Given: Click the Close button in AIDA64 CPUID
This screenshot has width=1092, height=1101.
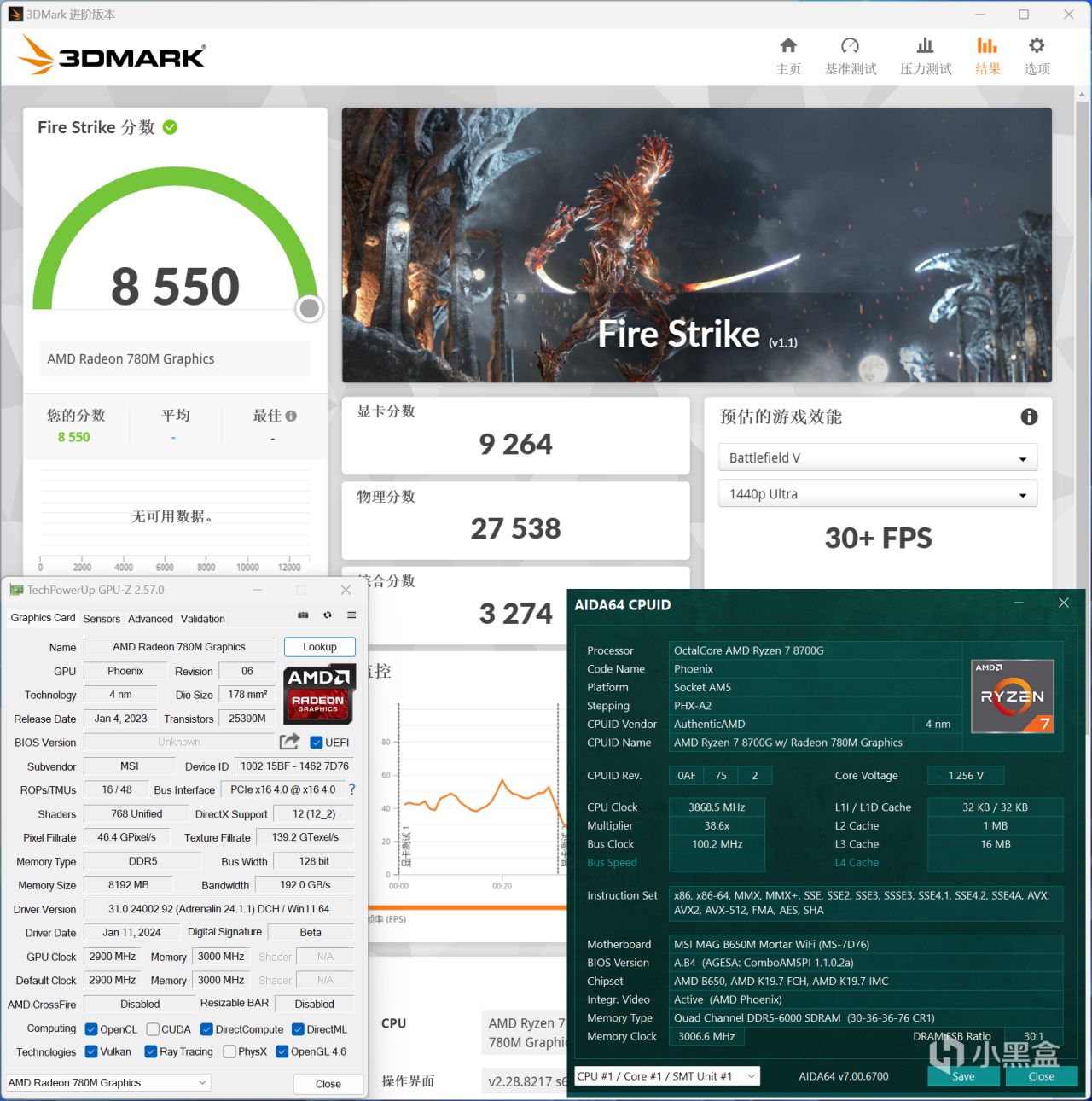Looking at the screenshot, I should click(x=1042, y=1076).
